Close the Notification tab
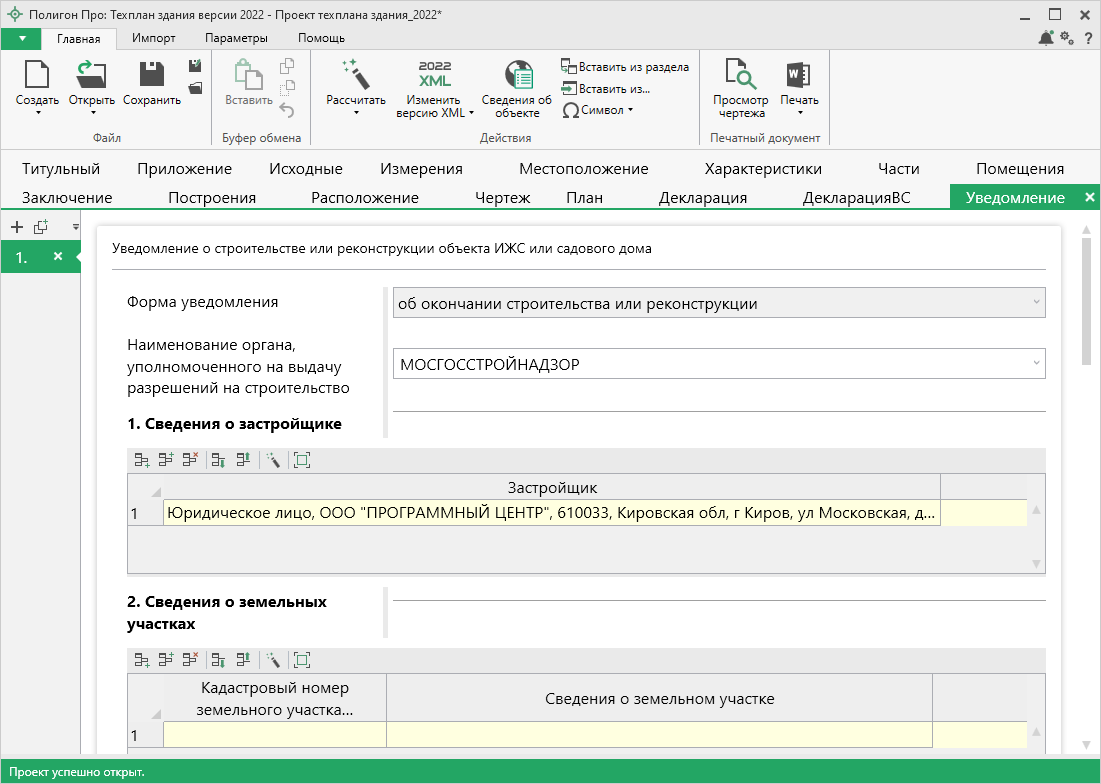This screenshot has height=784, width=1101. pos(1089,197)
